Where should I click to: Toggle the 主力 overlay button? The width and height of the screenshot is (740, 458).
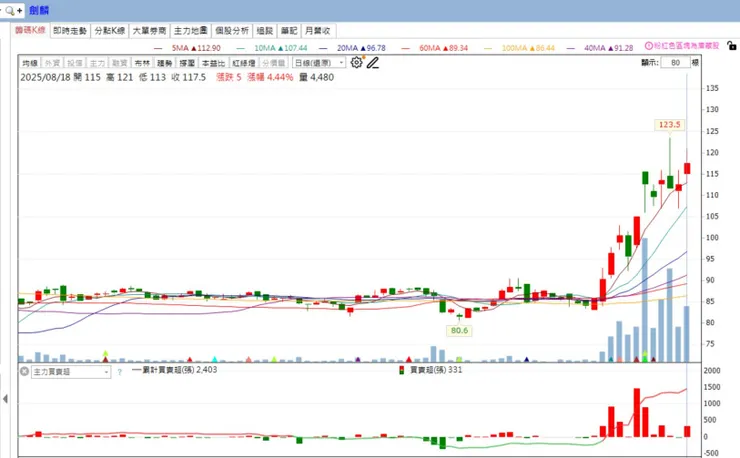97,63
